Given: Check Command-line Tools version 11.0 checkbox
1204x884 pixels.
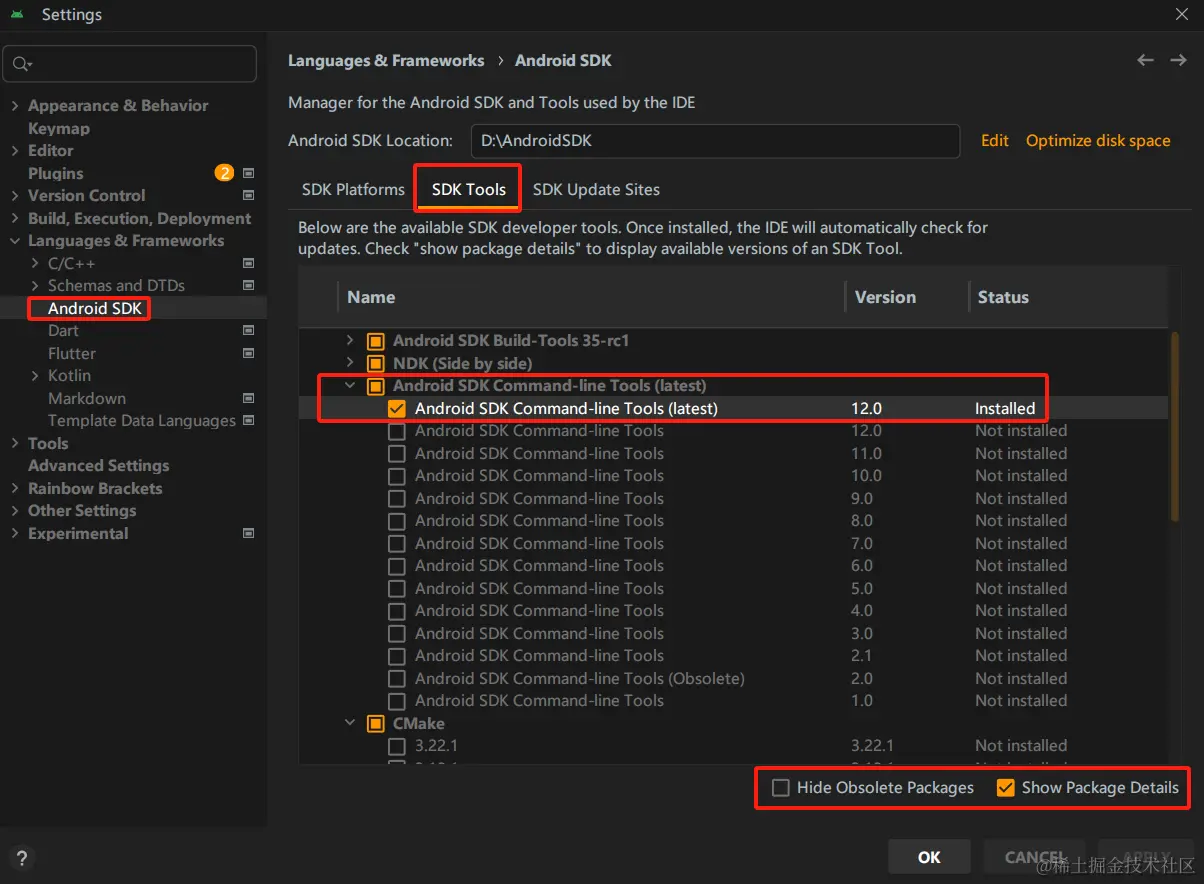Looking at the screenshot, I should pos(397,453).
